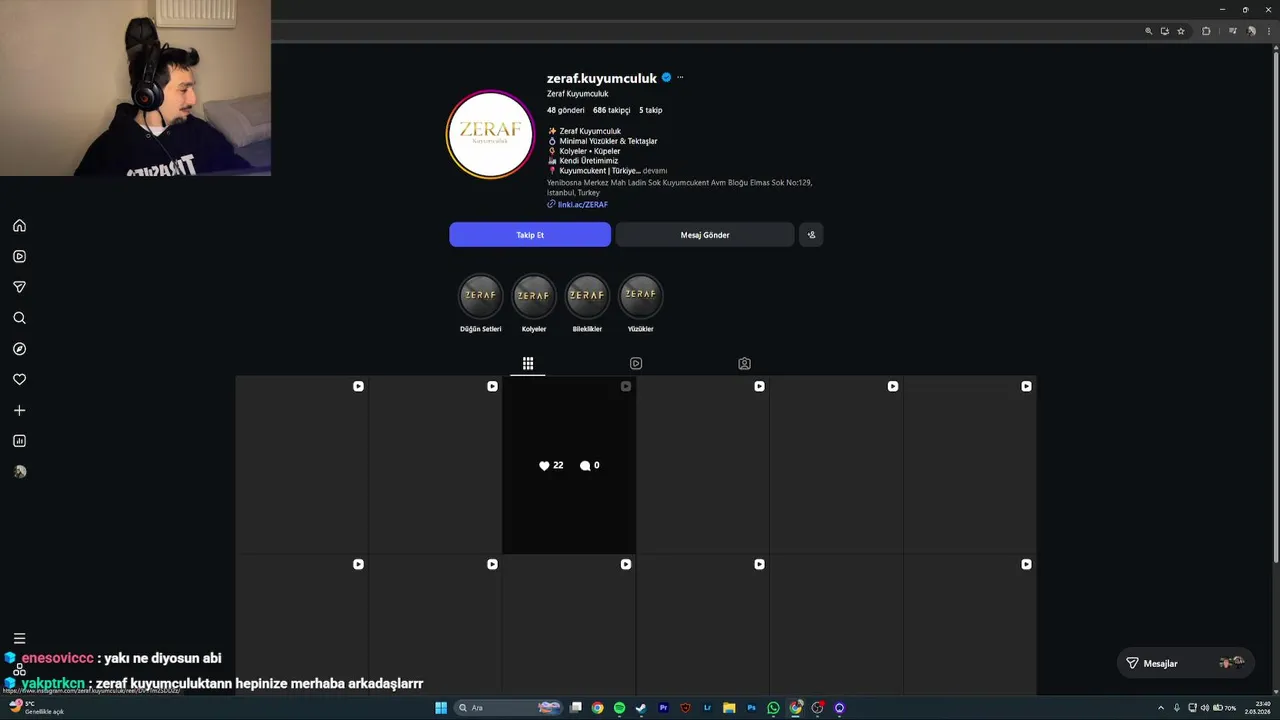Click the suggested accounts person-plus button
The width and height of the screenshot is (1280, 720).
click(x=811, y=235)
